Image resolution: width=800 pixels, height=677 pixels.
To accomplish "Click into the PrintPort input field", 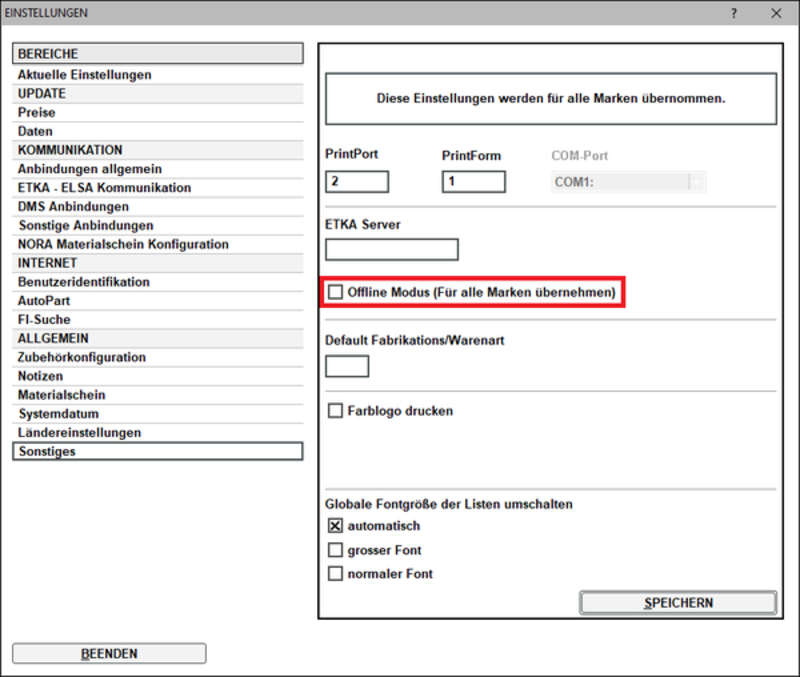I will click(357, 182).
